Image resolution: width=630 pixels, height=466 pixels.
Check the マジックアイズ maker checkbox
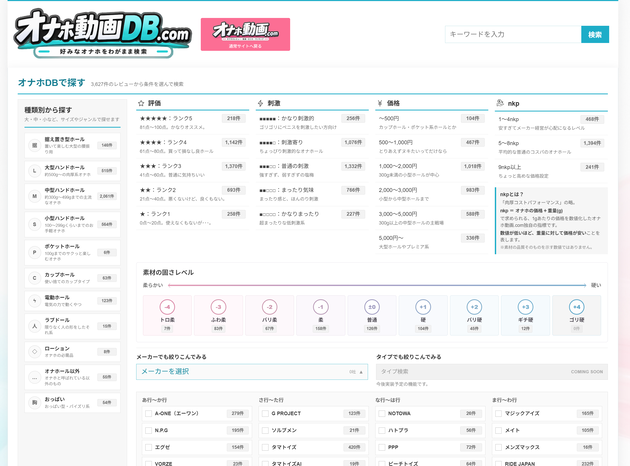[499, 413]
